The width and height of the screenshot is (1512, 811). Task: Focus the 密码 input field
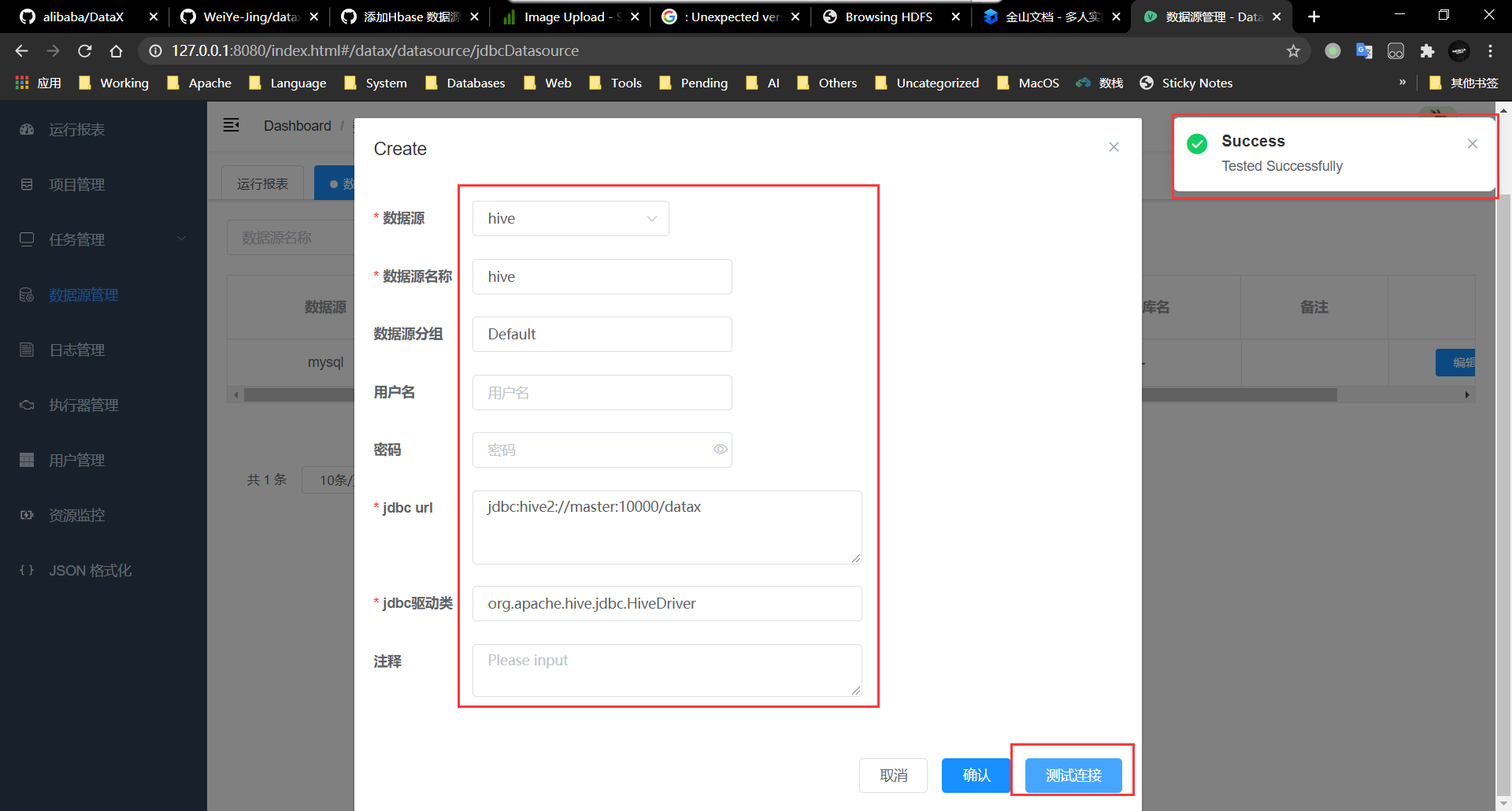(x=602, y=450)
